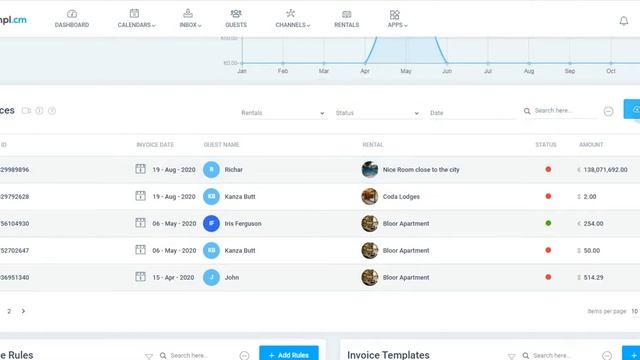Viewport: 640px width, 360px height.
Task: Open Coda Lodges rental
Action: click(x=401, y=196)
